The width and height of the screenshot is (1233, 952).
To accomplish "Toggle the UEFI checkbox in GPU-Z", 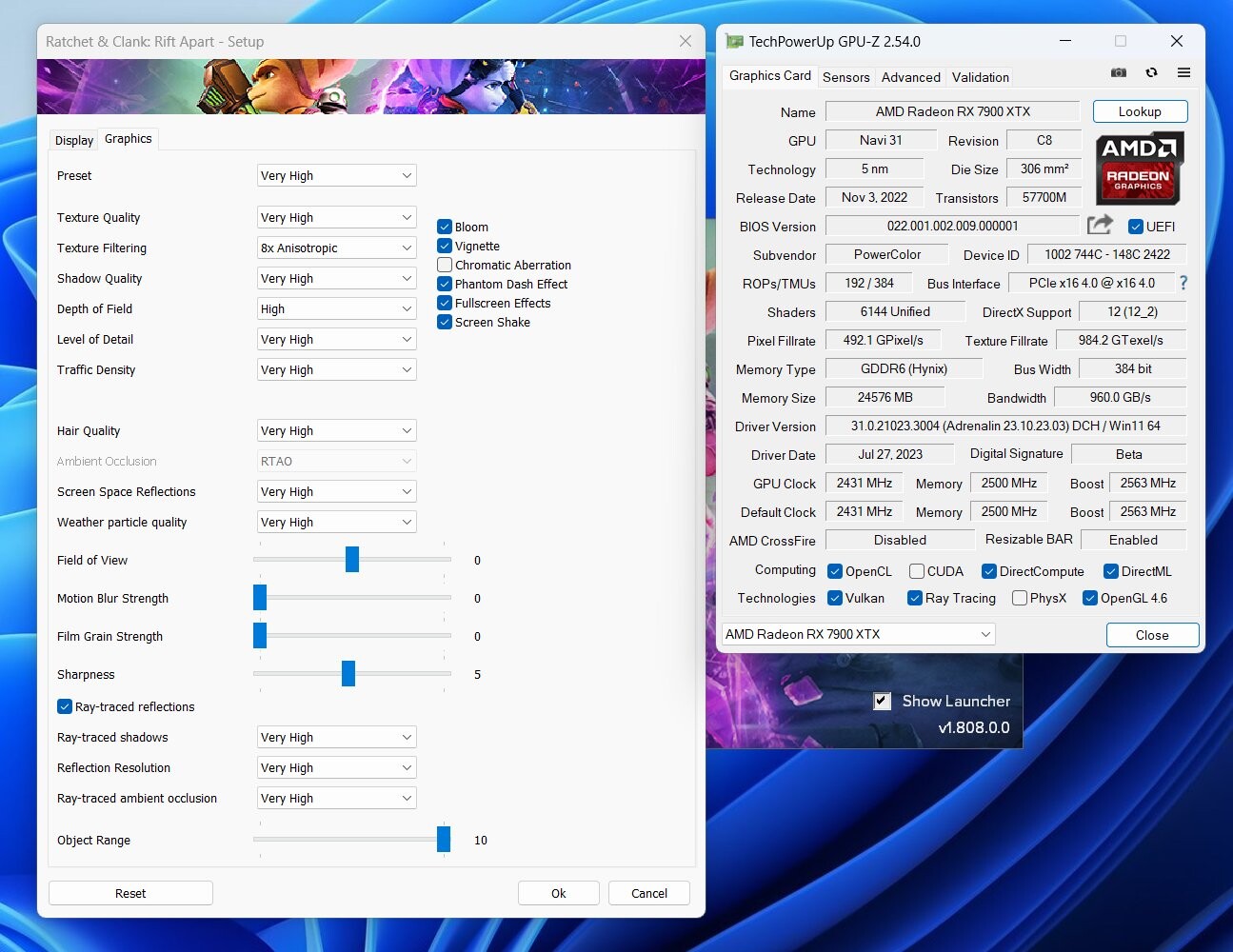I will point(1136,227).
